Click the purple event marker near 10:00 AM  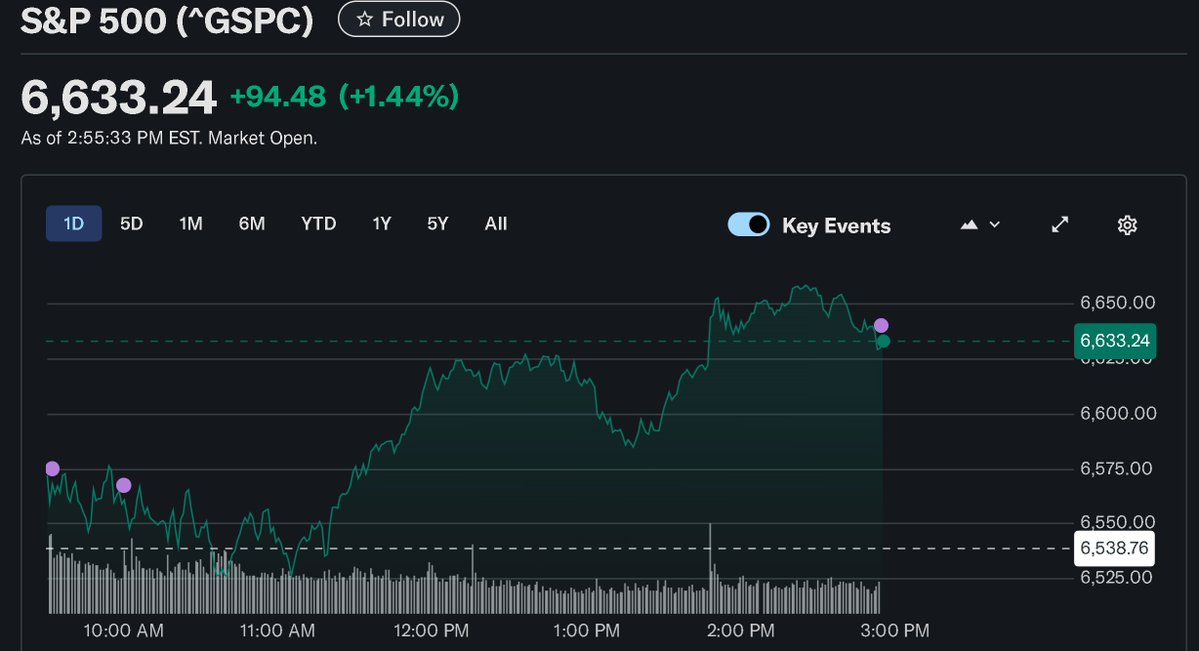click(x=123, y=485)
